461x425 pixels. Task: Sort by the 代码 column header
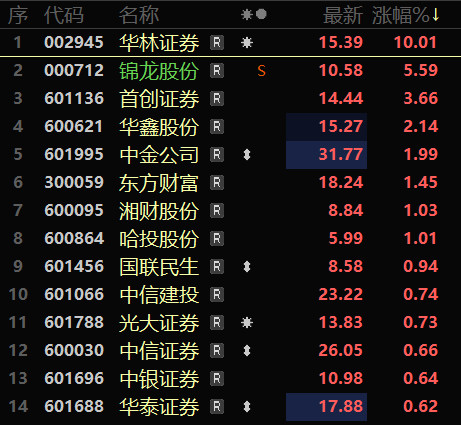coord(64,15)
